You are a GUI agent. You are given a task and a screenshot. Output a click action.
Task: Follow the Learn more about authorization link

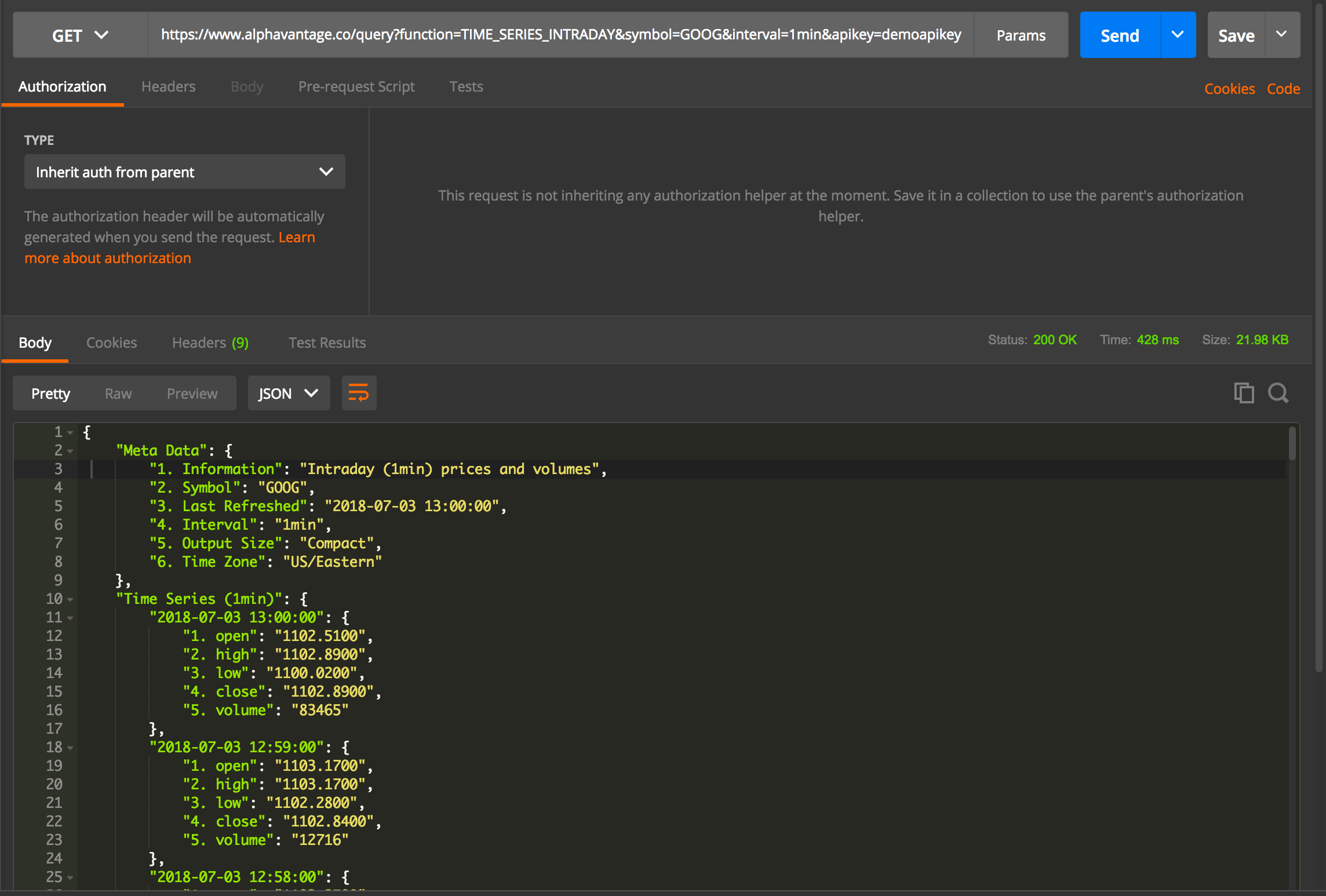point(108,258)
